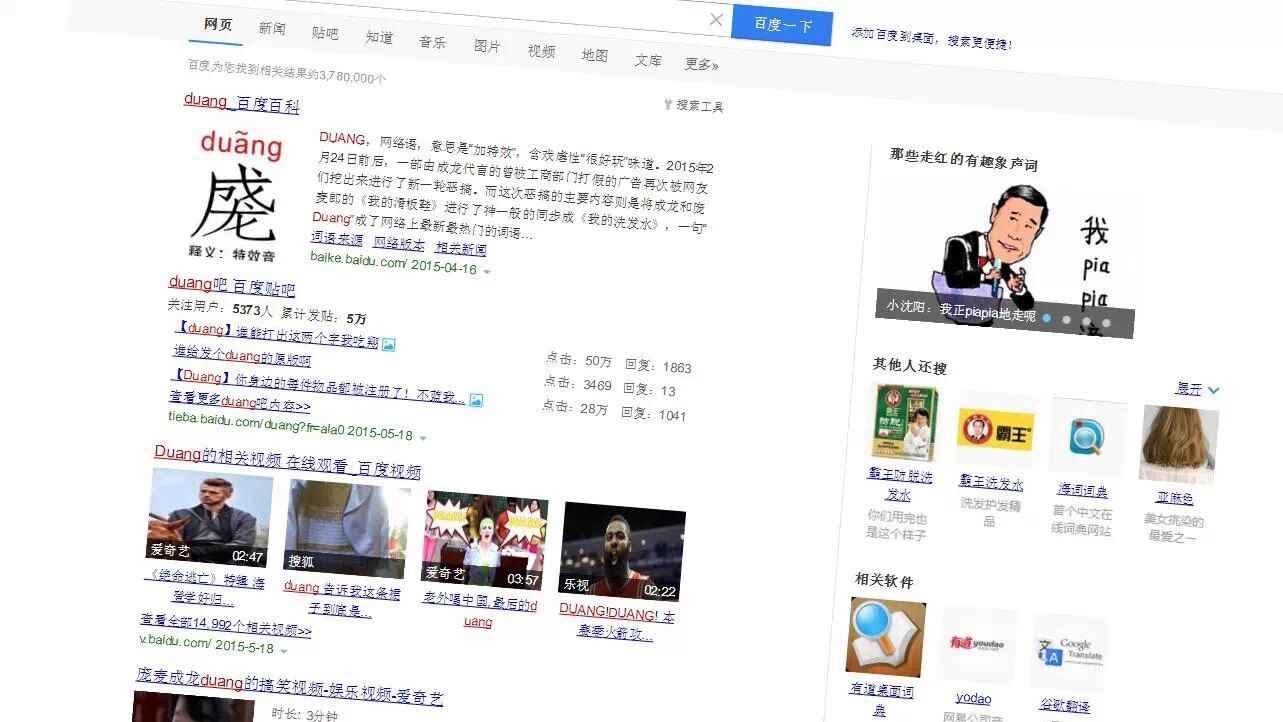Expand 更多 search categories
Image resolution: width=1283 pixels, height=722 pixels.
(x=701, y=64)
